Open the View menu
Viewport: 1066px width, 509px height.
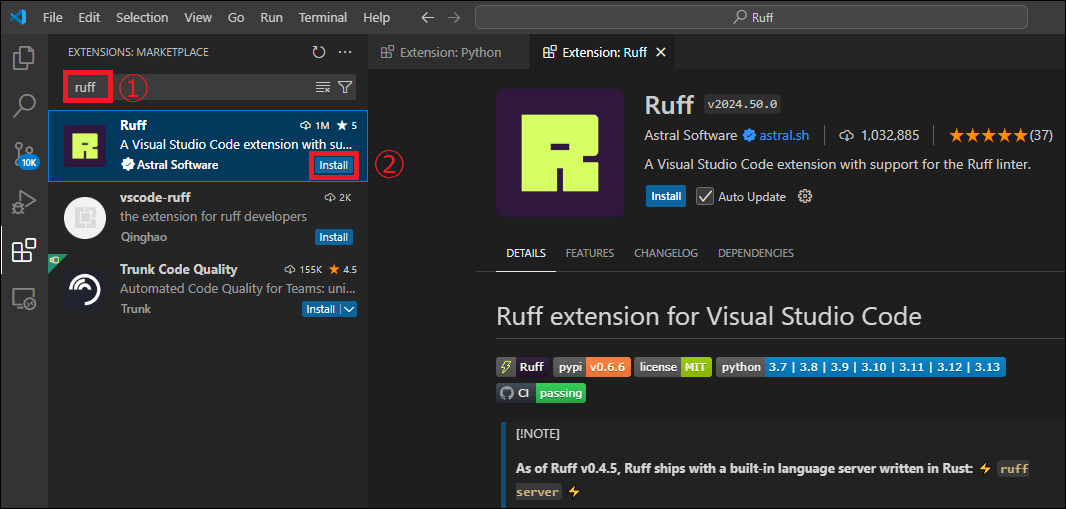click(x=198, y=18)
